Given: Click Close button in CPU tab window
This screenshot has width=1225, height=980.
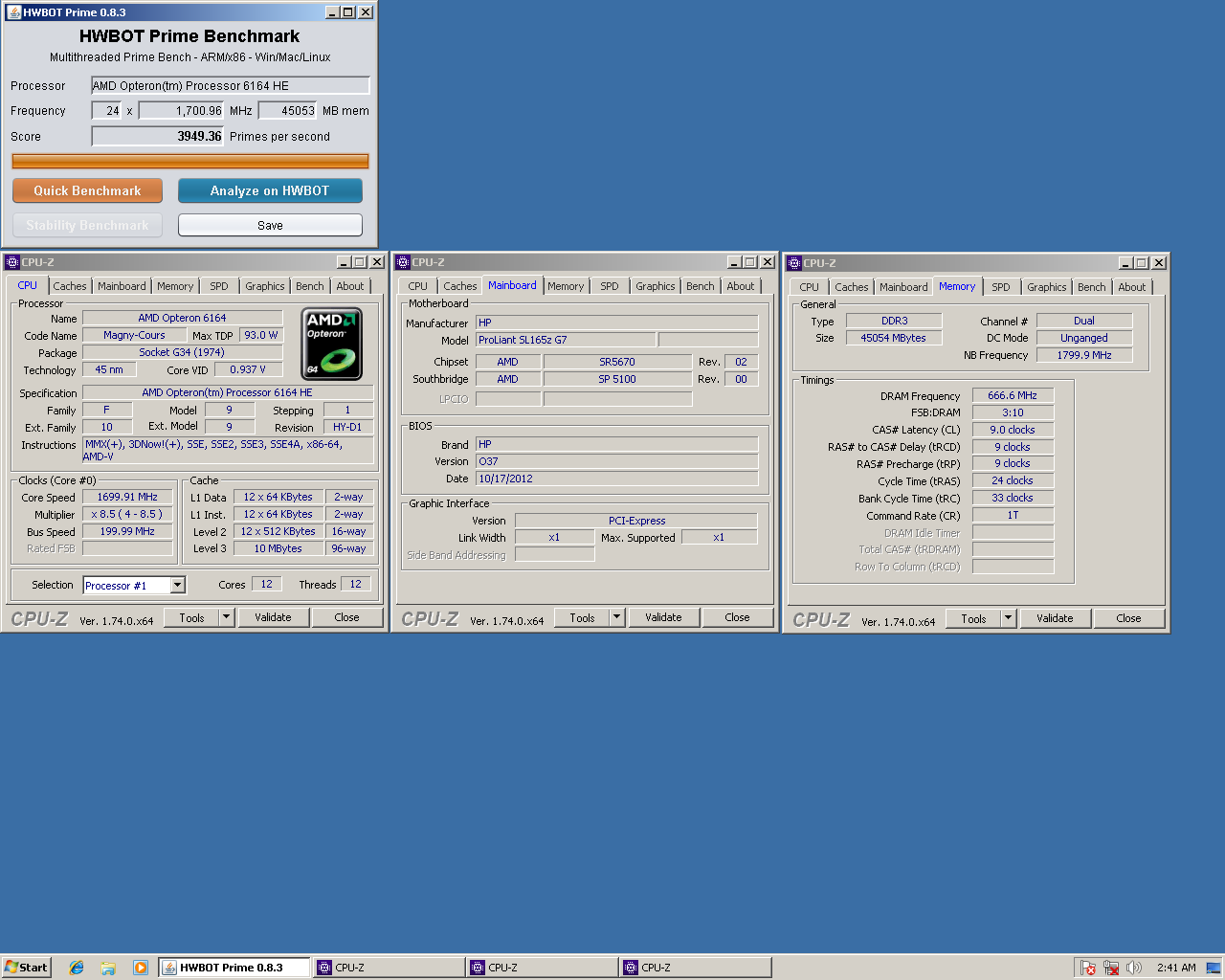Looking at the screenshot, I should click(x=346, y=617).
